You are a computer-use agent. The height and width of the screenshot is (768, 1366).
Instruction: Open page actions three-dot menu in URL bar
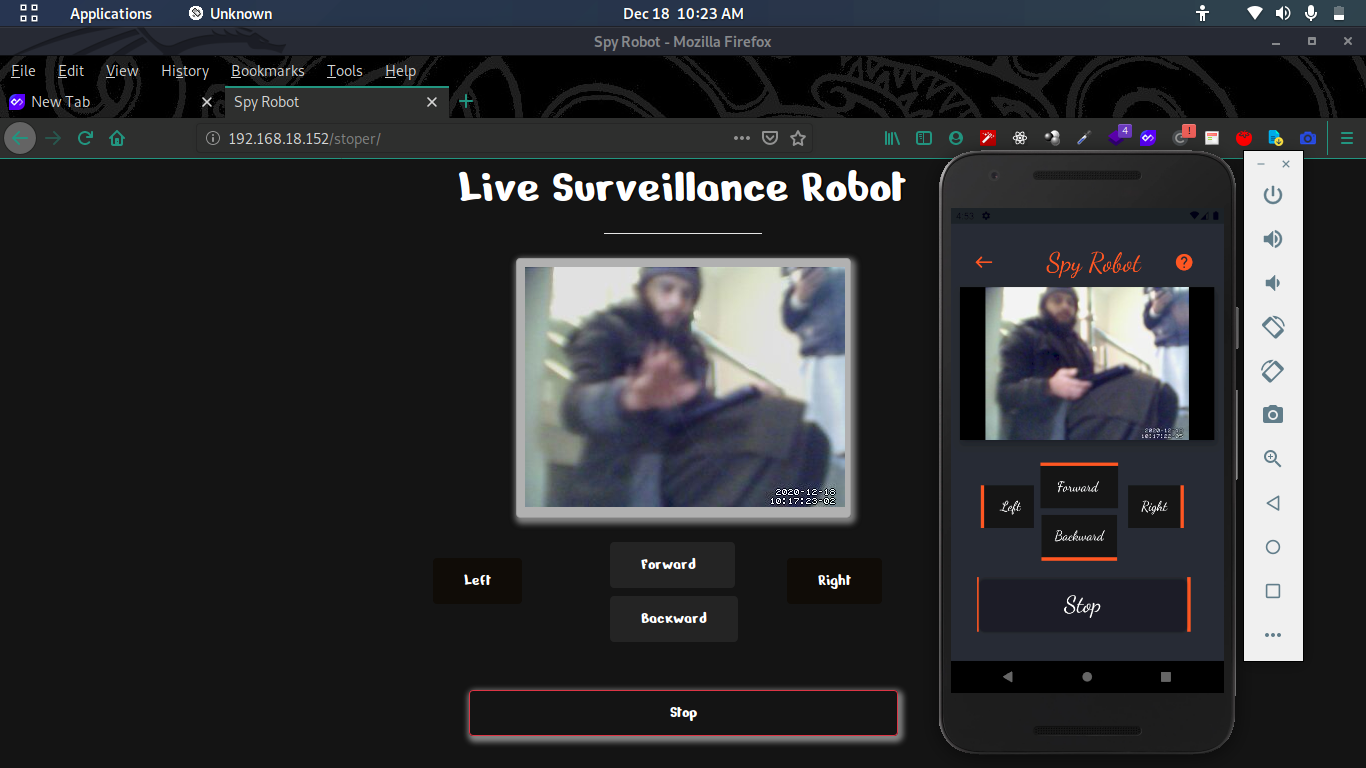click(741, 138)
